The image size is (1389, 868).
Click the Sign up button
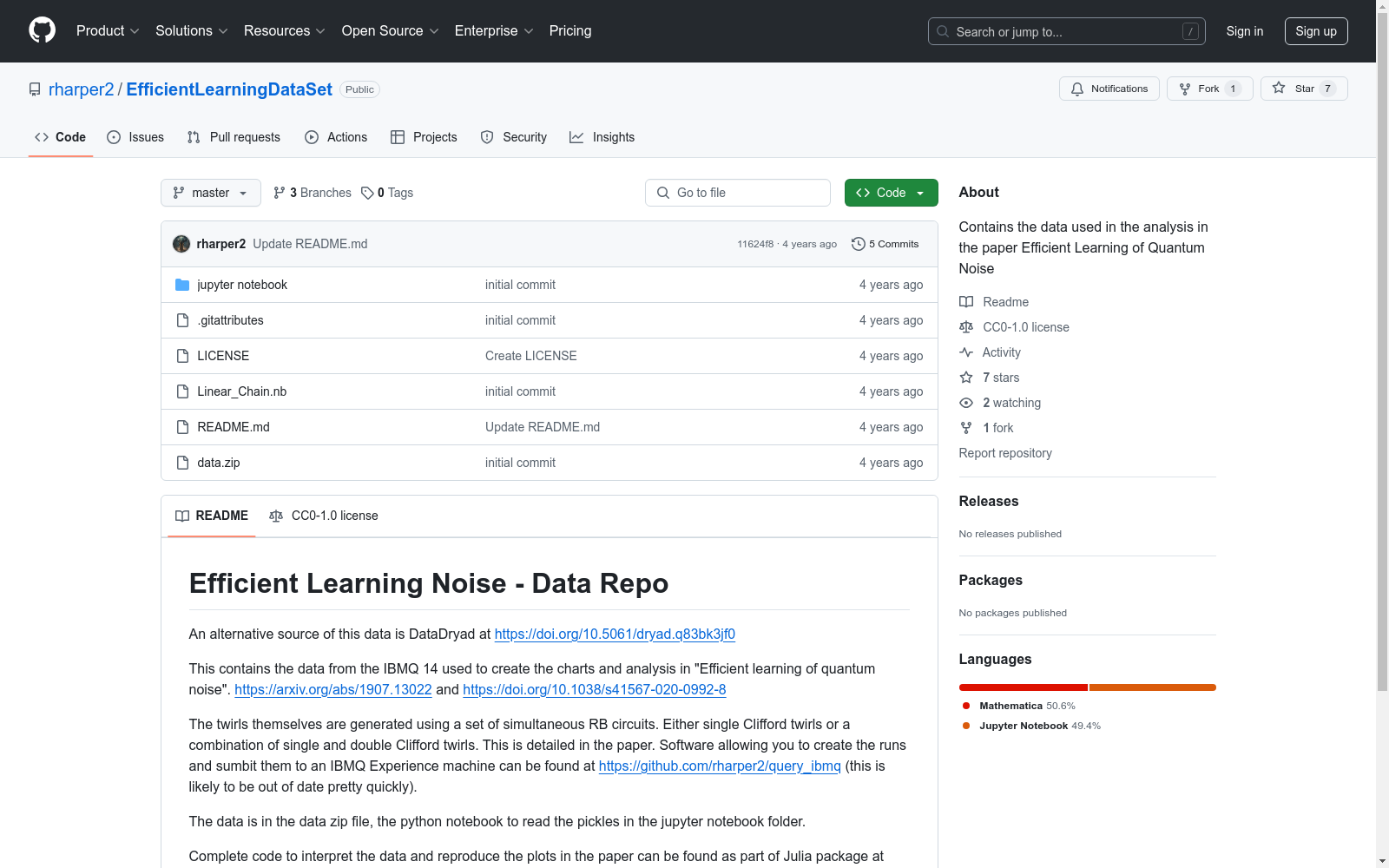1316,31
